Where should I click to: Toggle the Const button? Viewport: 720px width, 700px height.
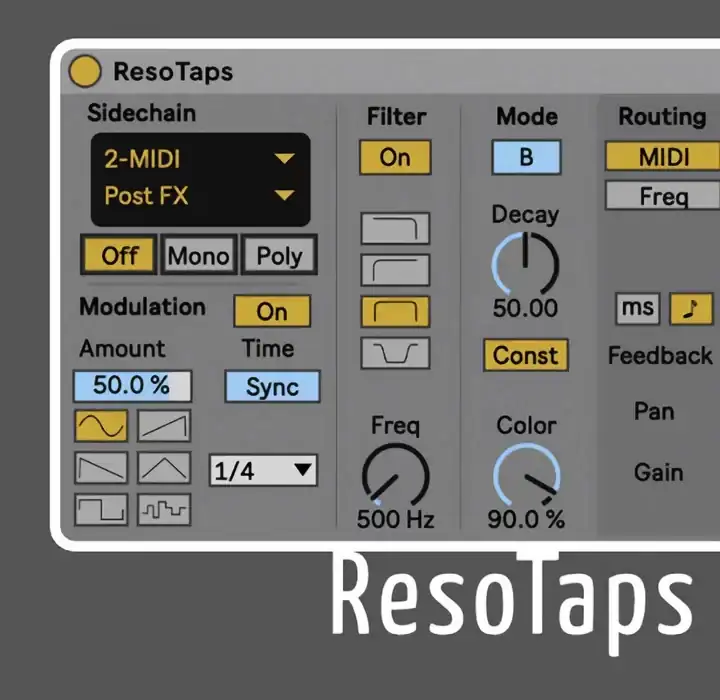526,355
